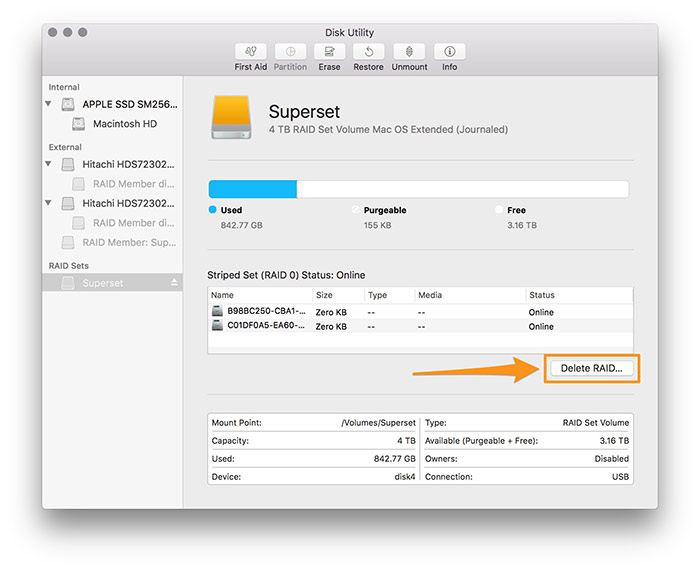Click the 155 KB purgeable value
This screenshot has width=700, height=569.
pos(377,225)
